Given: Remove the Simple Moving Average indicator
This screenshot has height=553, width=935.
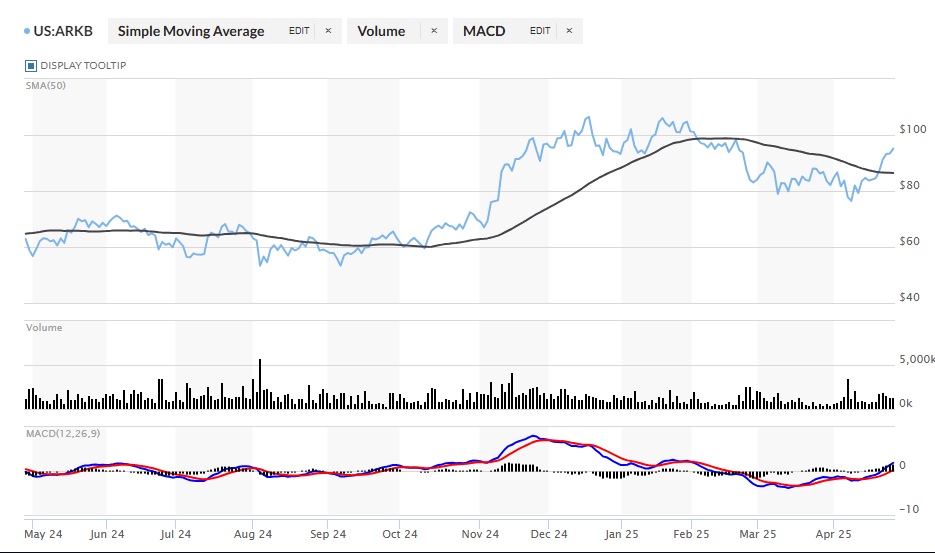Looking at the screenshot, I should [x=327, y=31].
